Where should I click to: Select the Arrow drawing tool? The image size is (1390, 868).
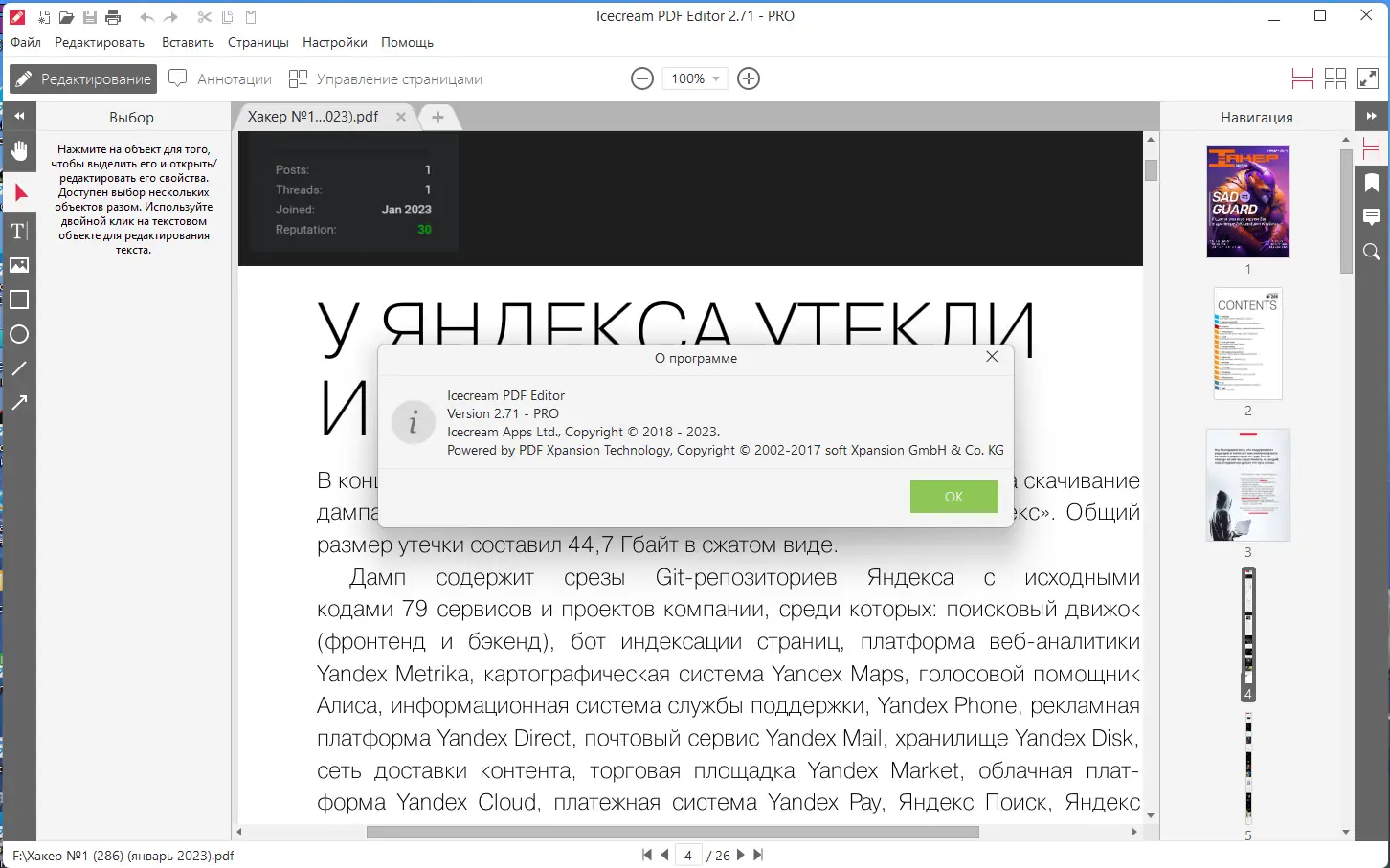pos(19,402)
